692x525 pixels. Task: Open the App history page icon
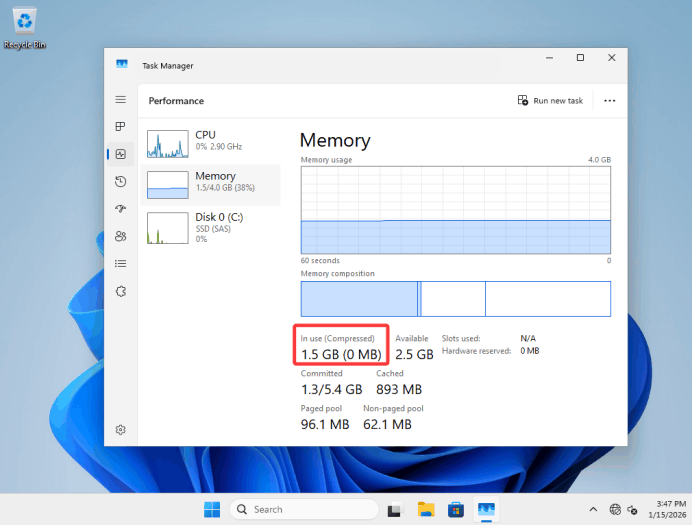click(120, 181)
